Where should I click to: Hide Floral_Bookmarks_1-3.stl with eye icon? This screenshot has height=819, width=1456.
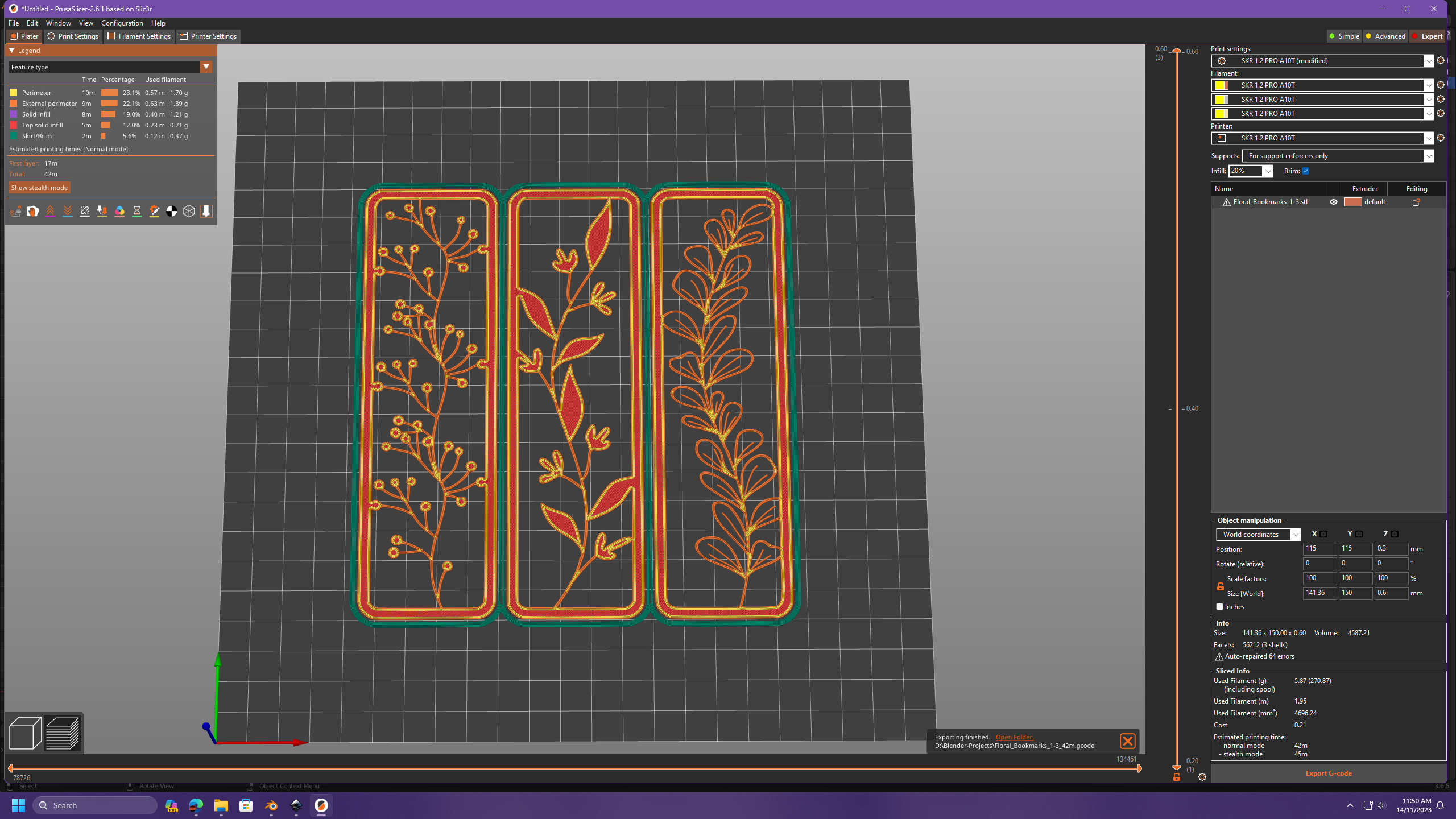(1333, 202)
